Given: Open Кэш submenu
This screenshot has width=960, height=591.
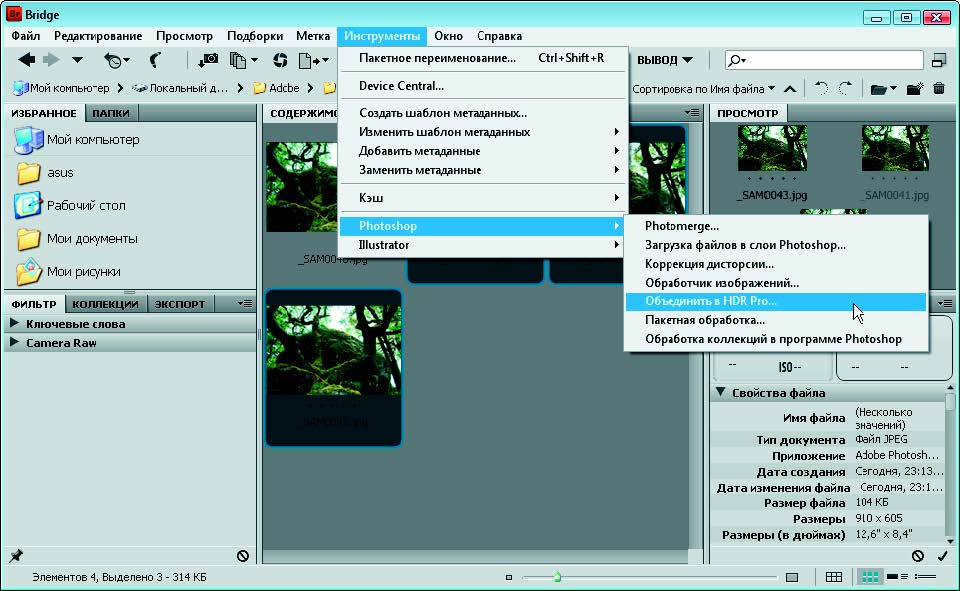Looking at the screenshot, I should (x=483, y=197).
